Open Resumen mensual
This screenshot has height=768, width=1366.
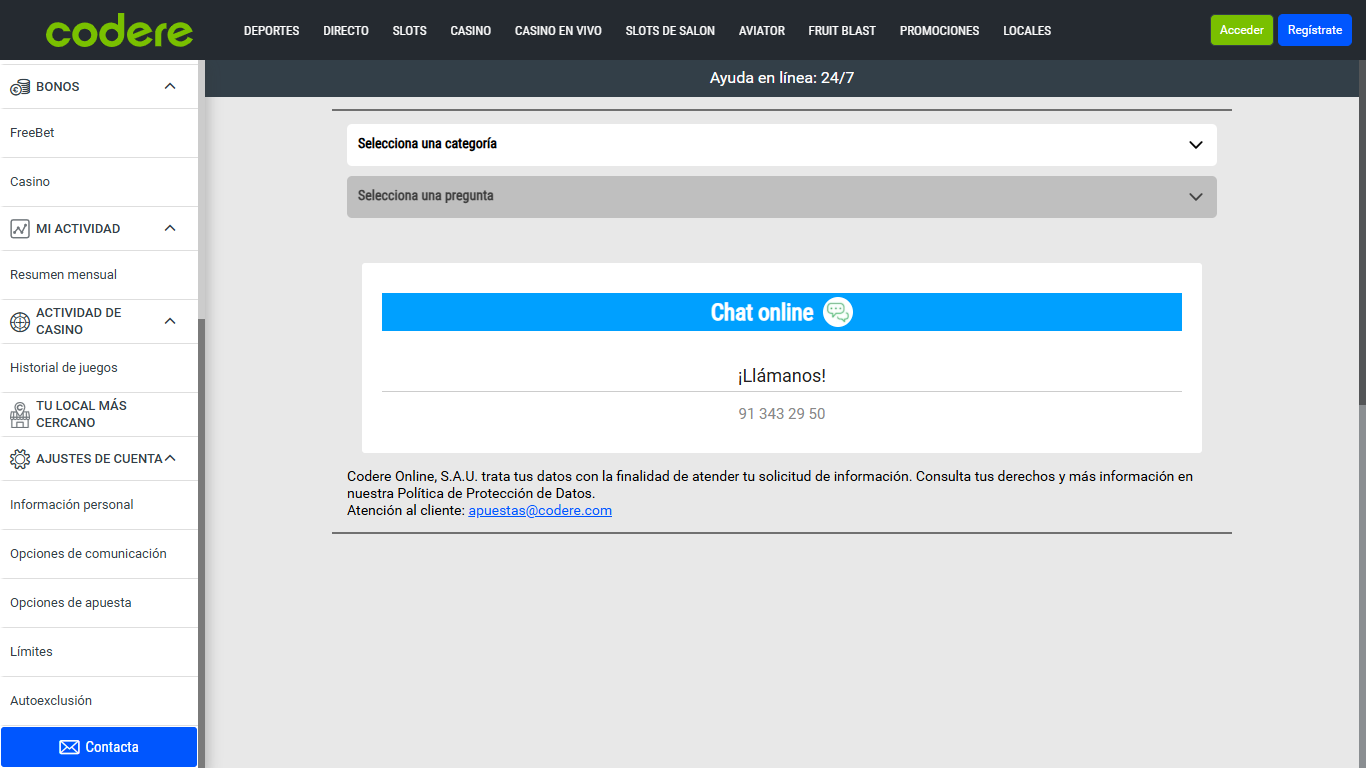click(x=99, y=275)
